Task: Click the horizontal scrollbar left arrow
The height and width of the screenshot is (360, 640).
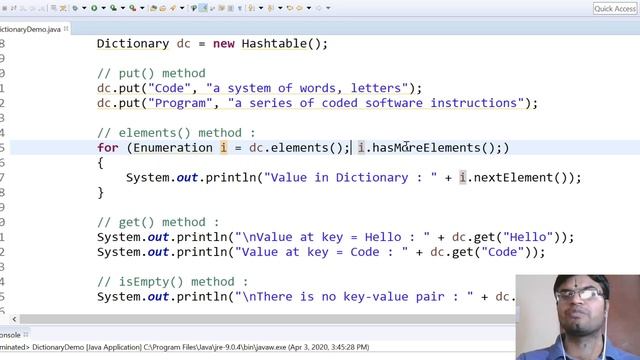Action: tap(14, 319)
